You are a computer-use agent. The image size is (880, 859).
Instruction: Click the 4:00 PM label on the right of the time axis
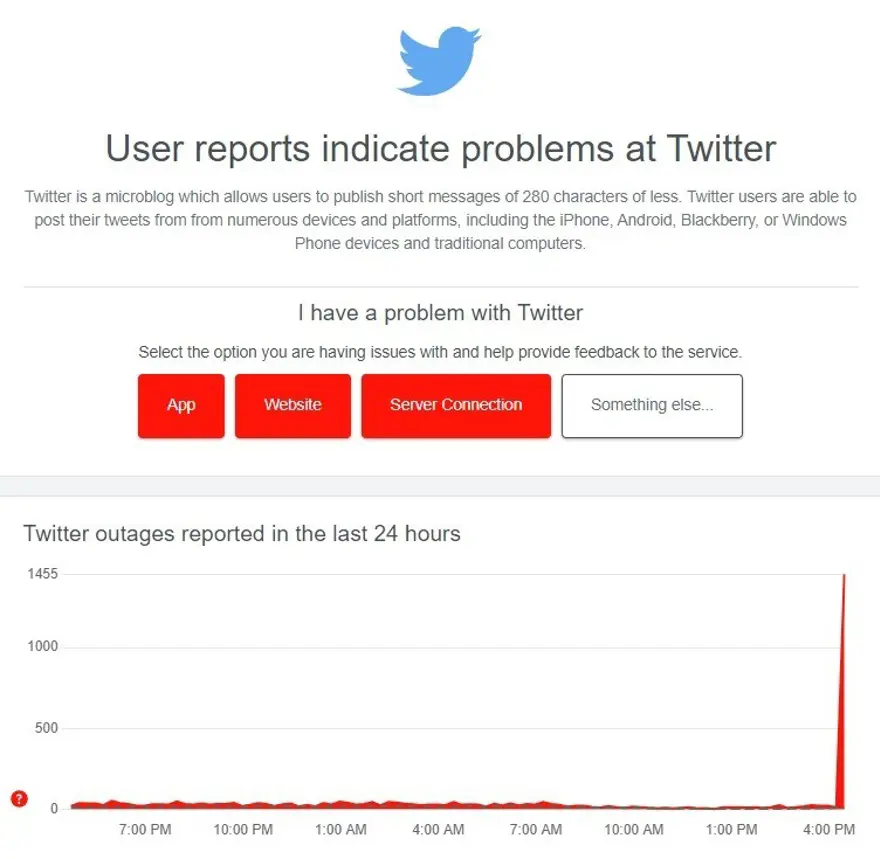pyautogui.click(x=829, y=830)
